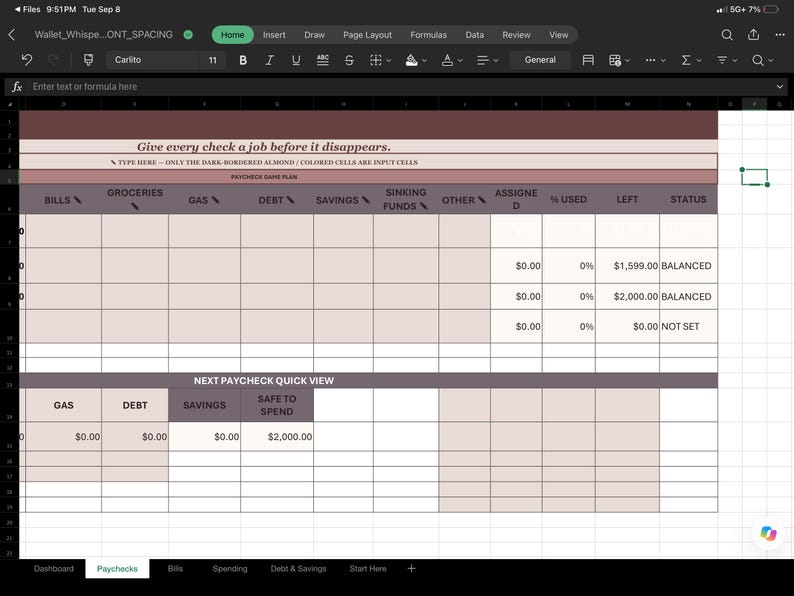The image size is (794, 596).
Task: Tap the workbook title Wallet_Whispe...ONT_SPACING
Action: (x=103, y=34)
